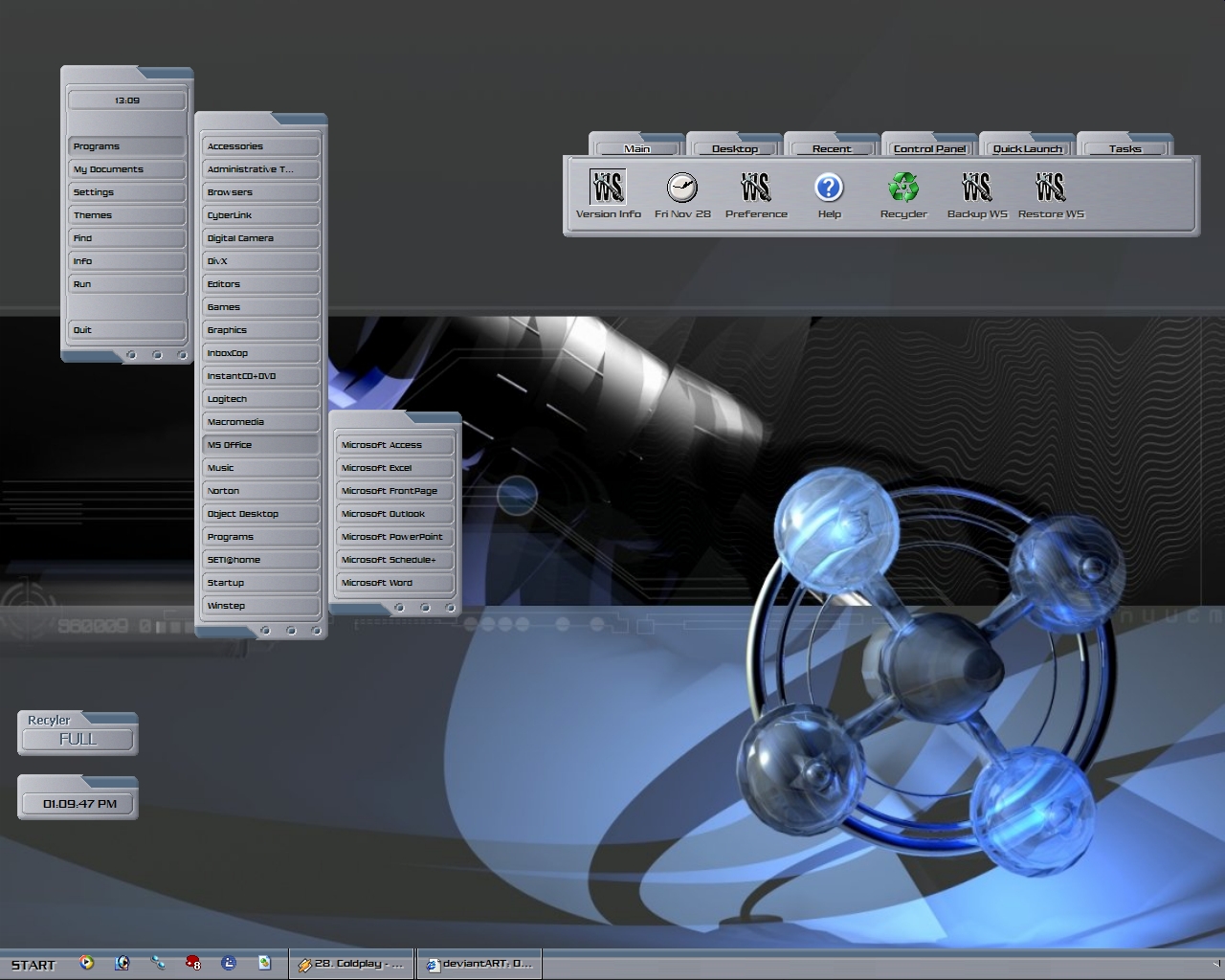Image resolution: width=1225 pixels, height=980 pixels.
Task: Open the Quick Launch tab
Action: (1028, 148)
